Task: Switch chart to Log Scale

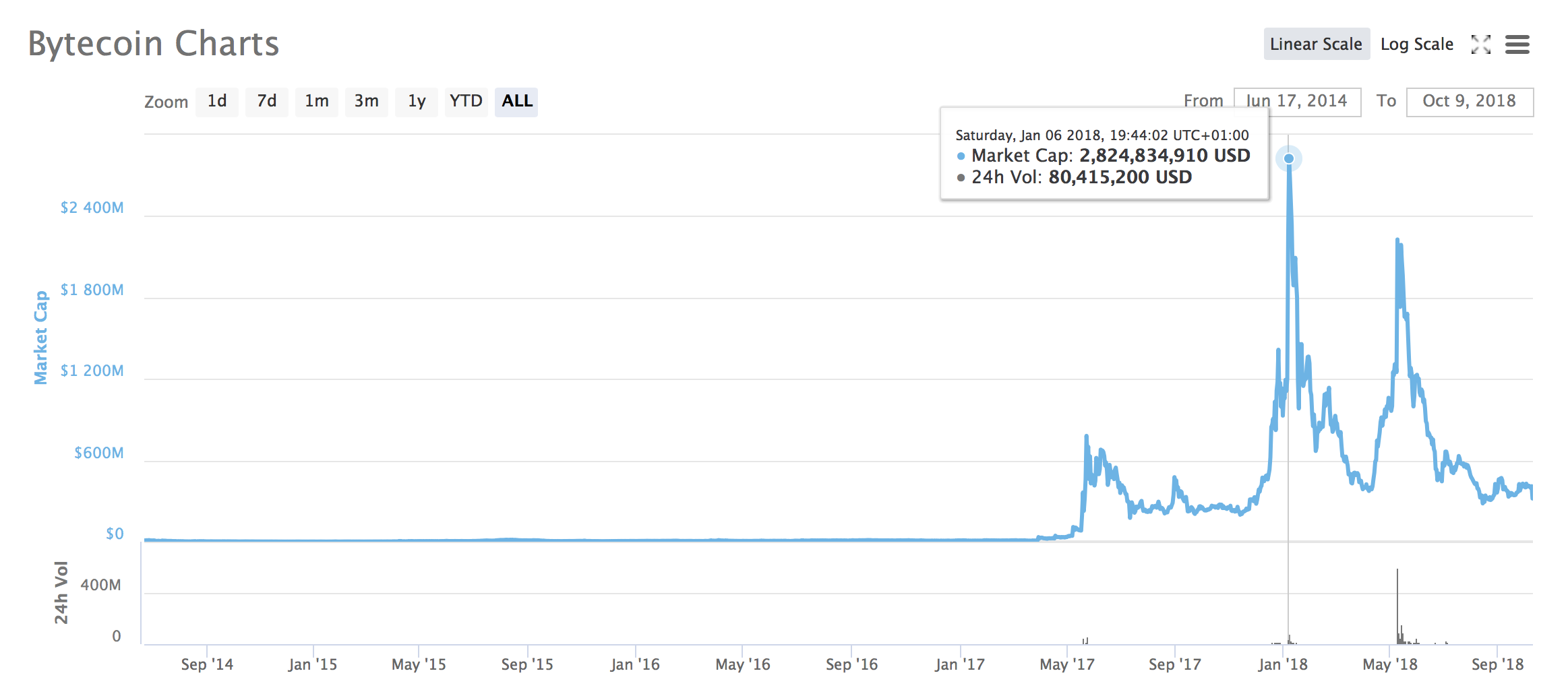Action: [1416, 44]
